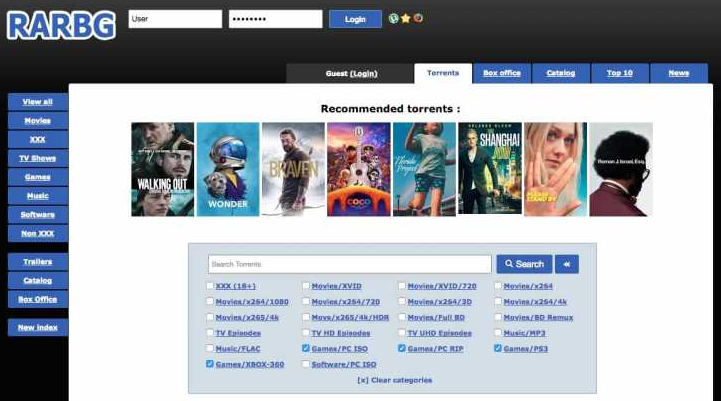Image resolution: width=721 pixels, height=401 pixels.
Task: Switch to the Box office tab
Action: coord(502,73)
